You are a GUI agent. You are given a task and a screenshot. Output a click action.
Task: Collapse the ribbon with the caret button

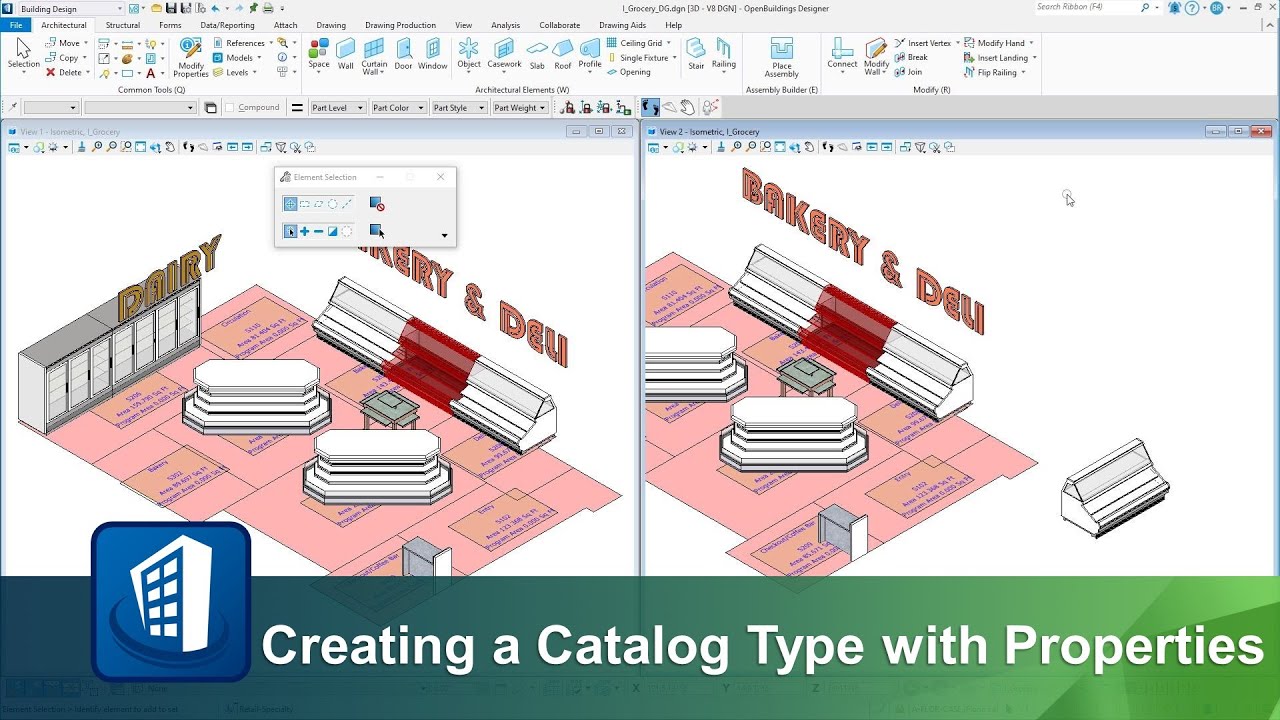pyautogui.click(x=1270, y=25)
